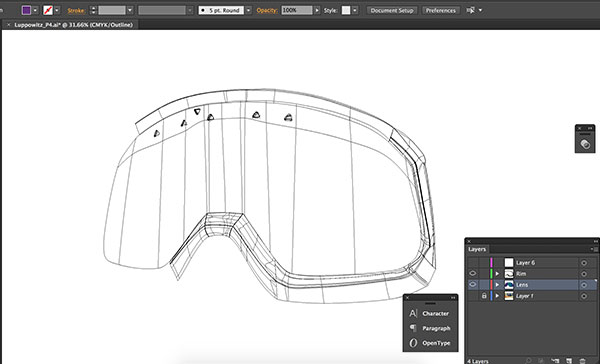
Task: Click Create New Layer icon
Action: coord(569,361)
